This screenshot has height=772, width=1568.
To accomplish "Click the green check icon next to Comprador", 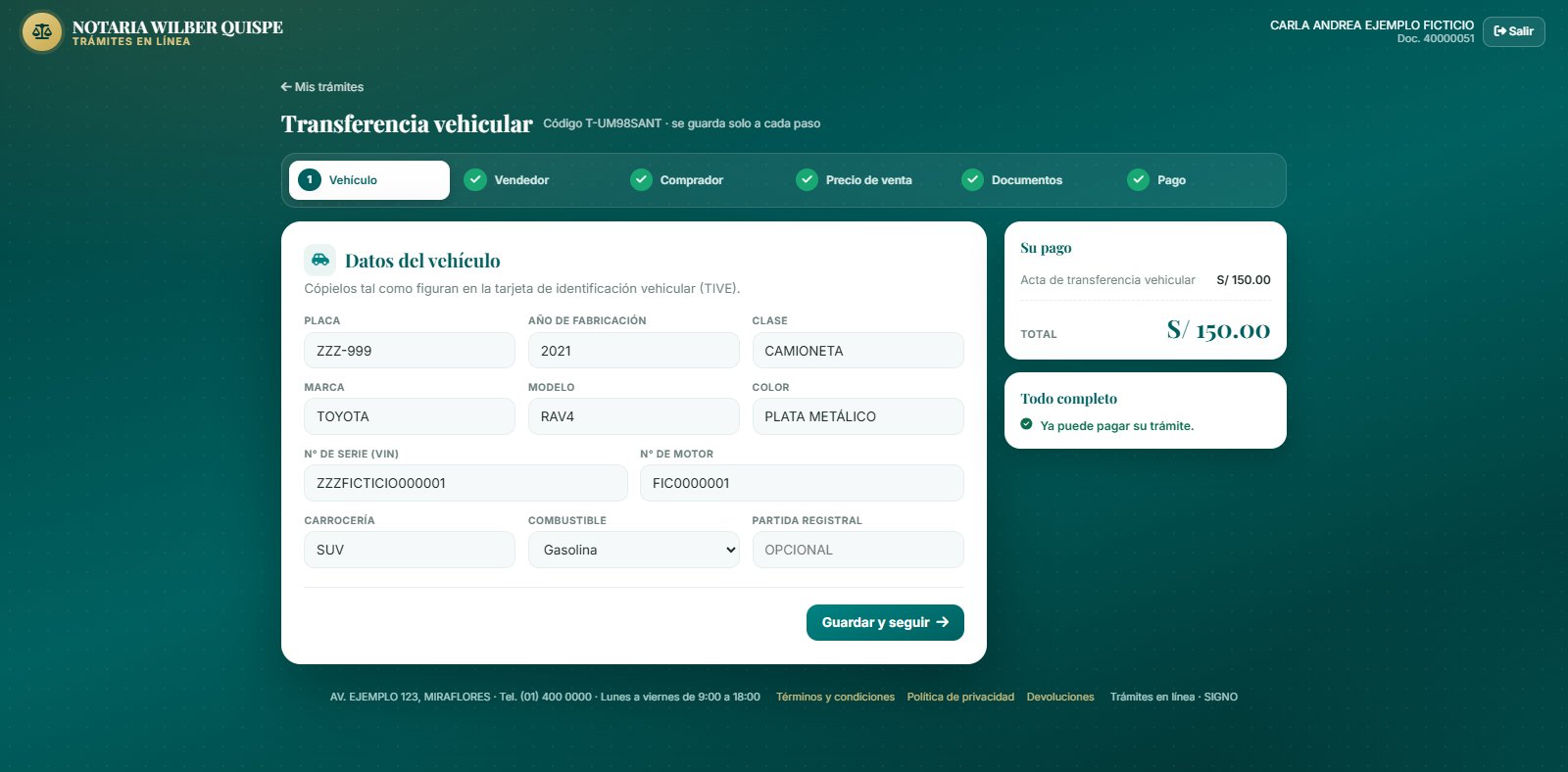I will point(641,180).
